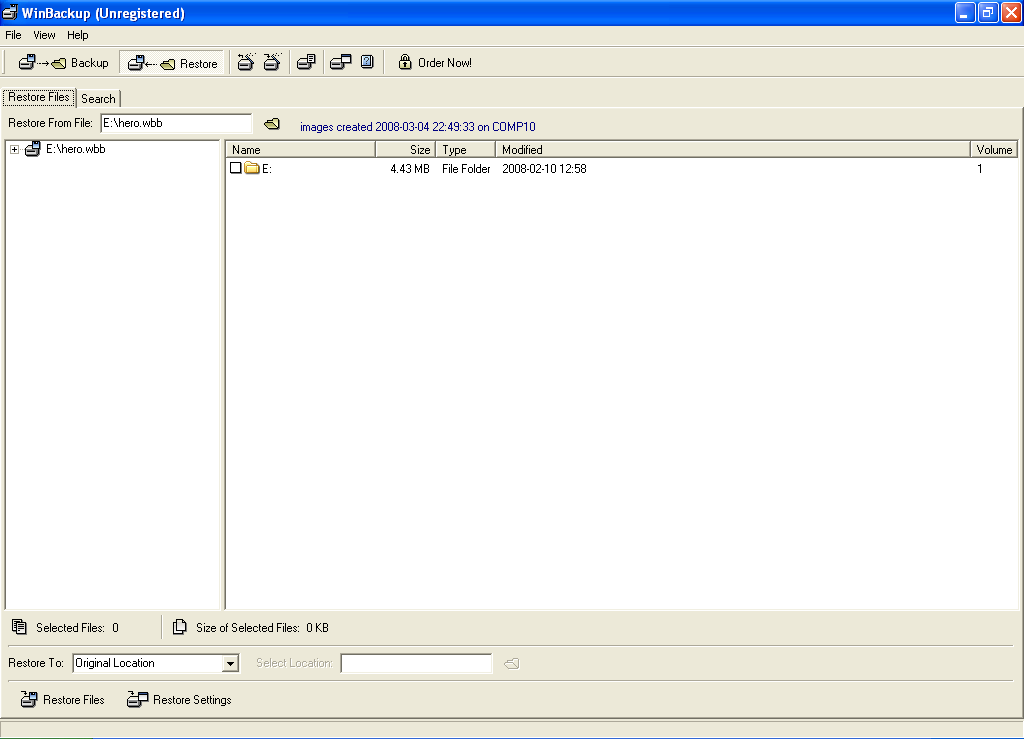Sort by the Type column header
Viewport: 1024px width, 739px height.
466,149
